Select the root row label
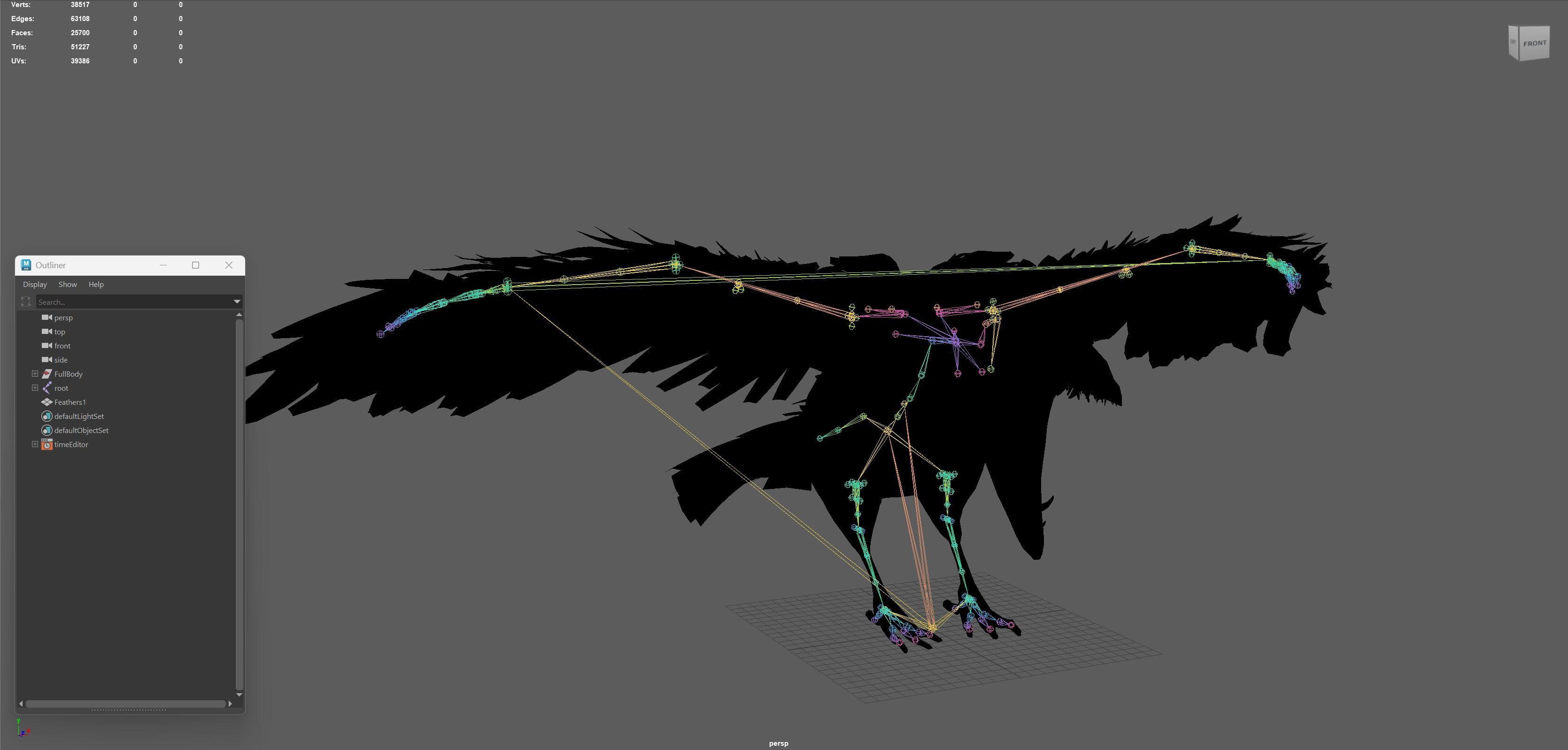This screenshot has width=1568, height=750. pos(61,388)
